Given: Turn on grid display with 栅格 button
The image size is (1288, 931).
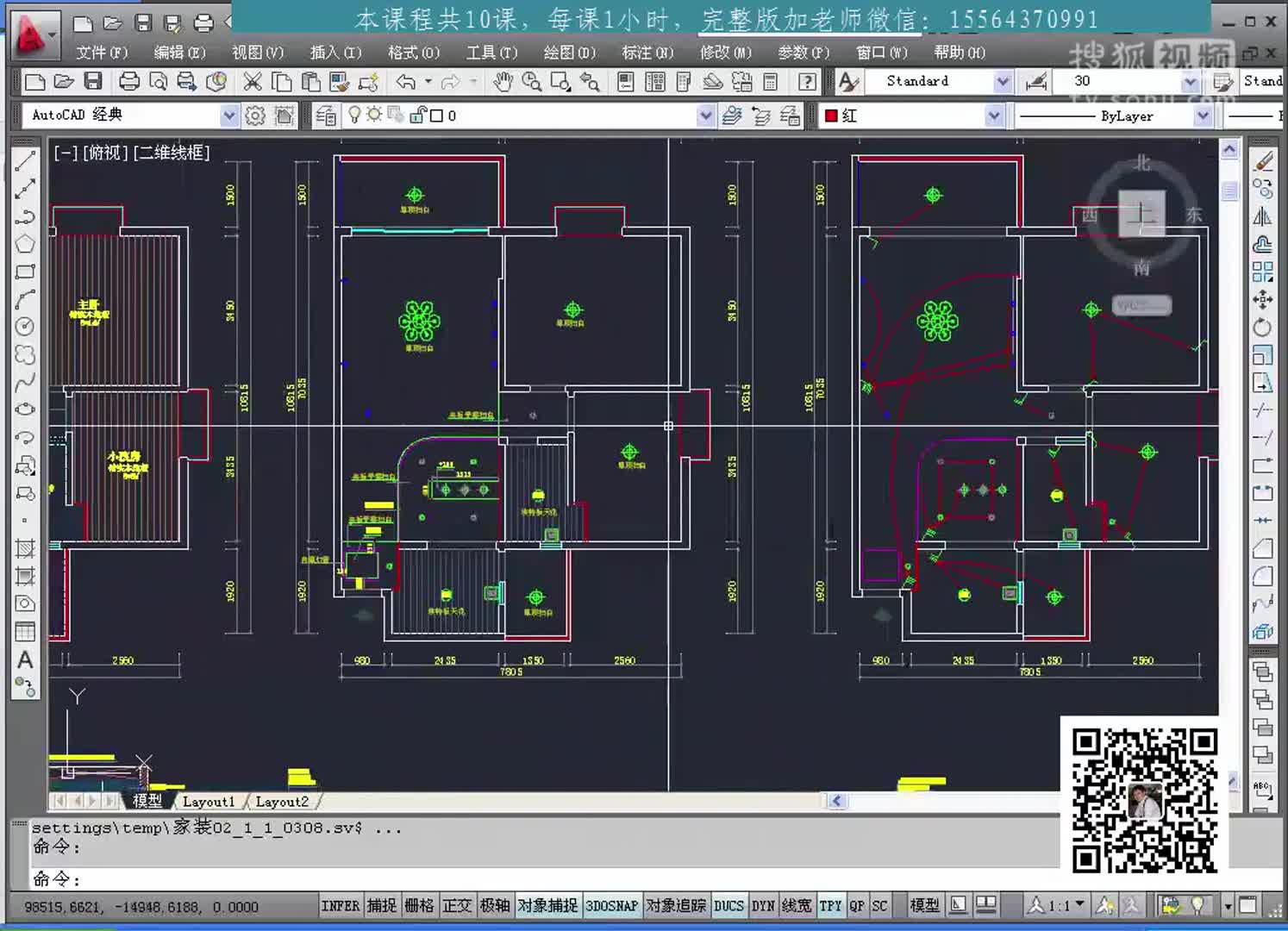Looking at the screenshot, I should 419,906.
